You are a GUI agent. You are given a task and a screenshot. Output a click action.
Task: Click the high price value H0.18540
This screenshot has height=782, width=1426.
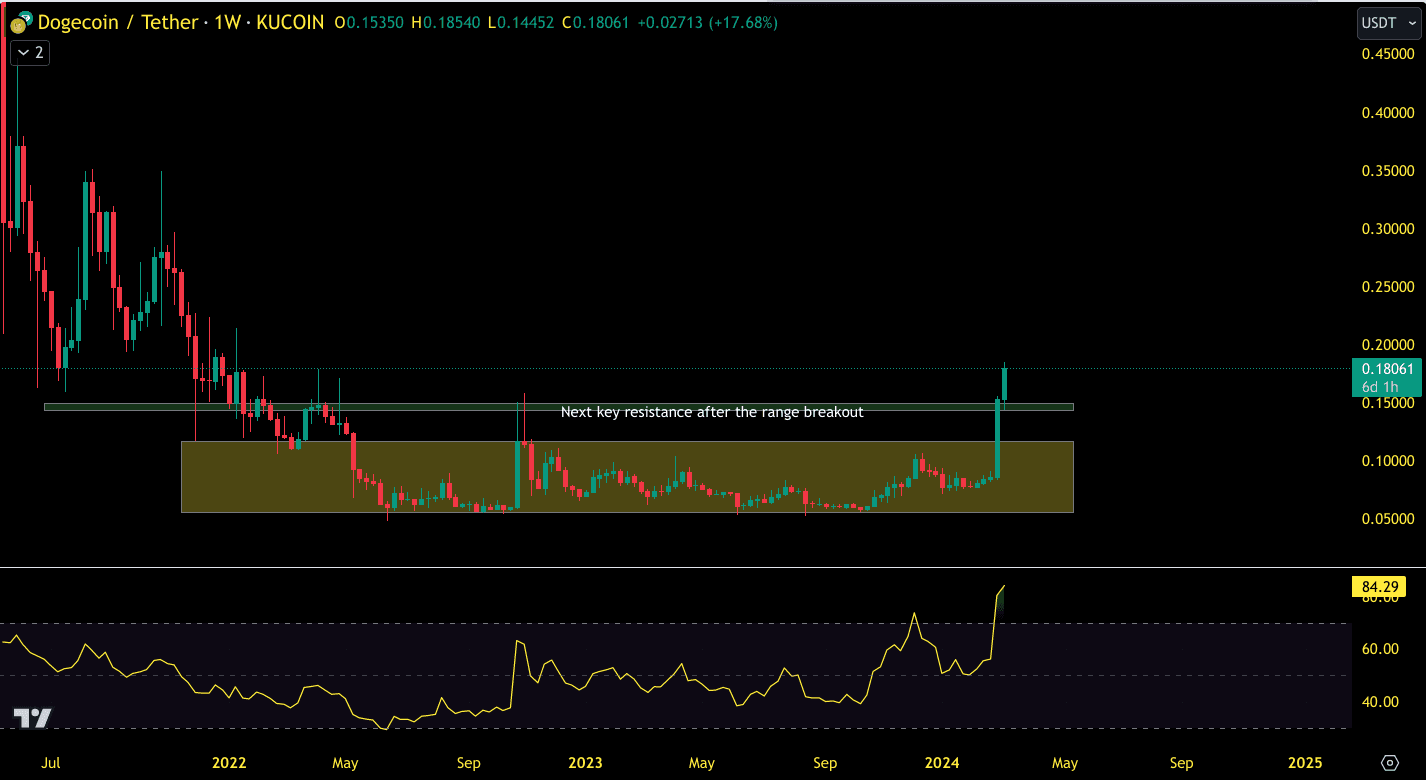click(445, 22)
